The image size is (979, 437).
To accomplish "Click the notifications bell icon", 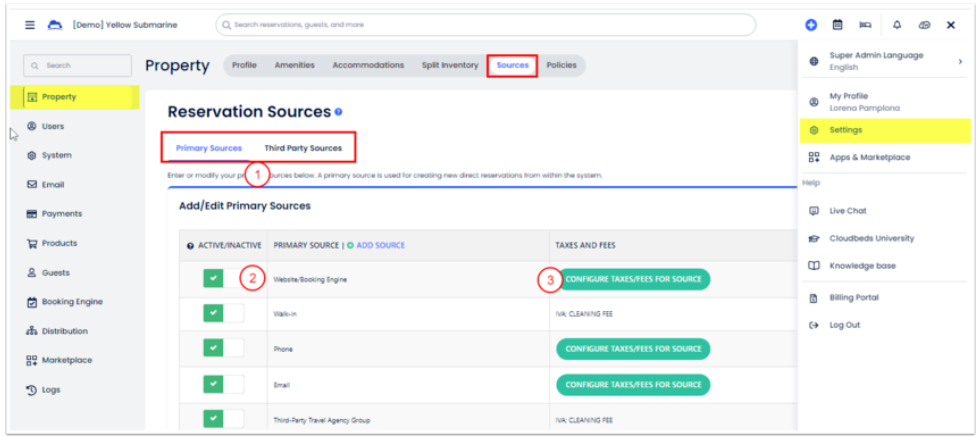I will (896, 25).
